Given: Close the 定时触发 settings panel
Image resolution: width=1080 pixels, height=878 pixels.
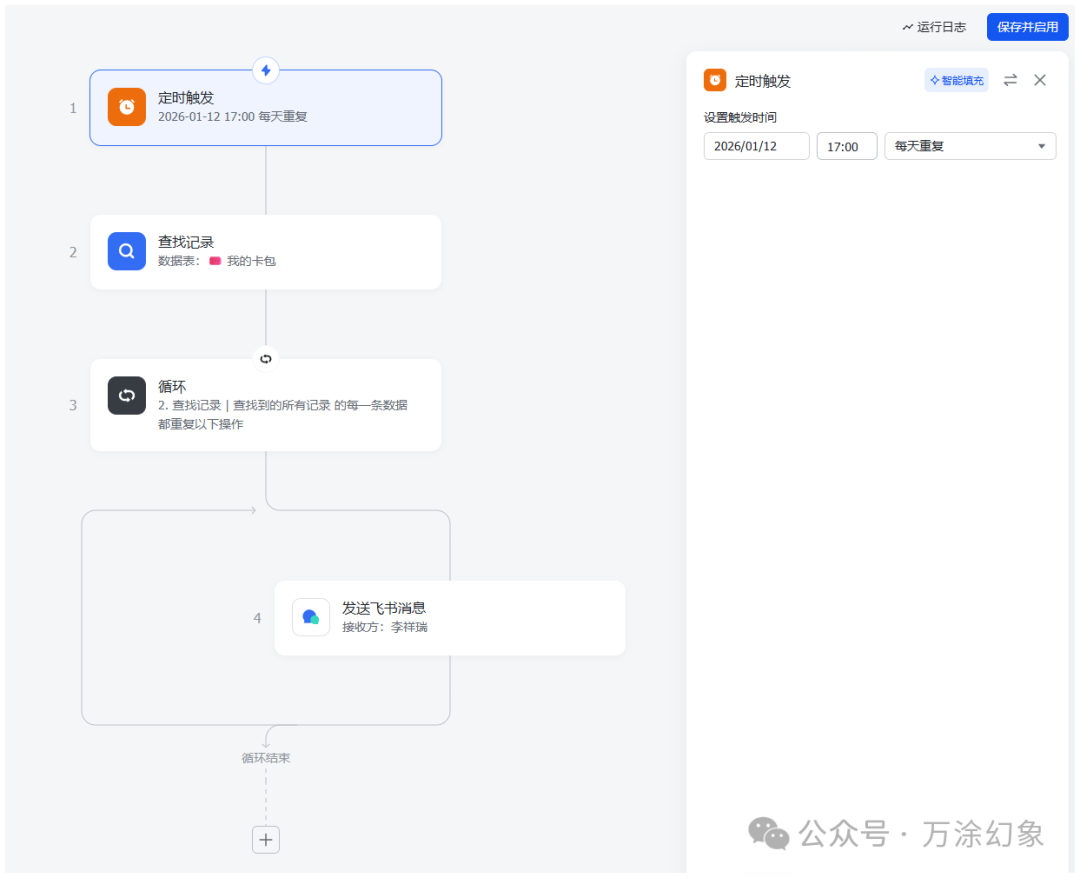Looking at the screenshot, I should (1039, 80).
